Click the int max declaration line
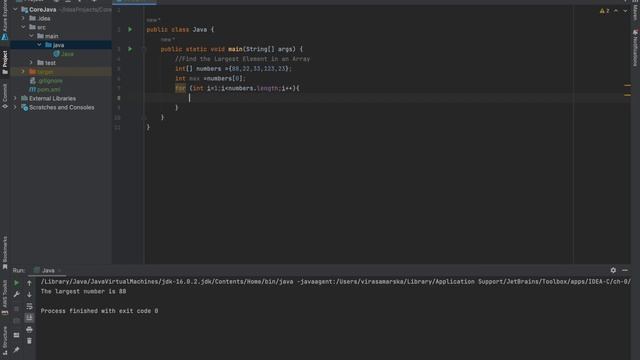640x360 pixels. click(210, 78)
